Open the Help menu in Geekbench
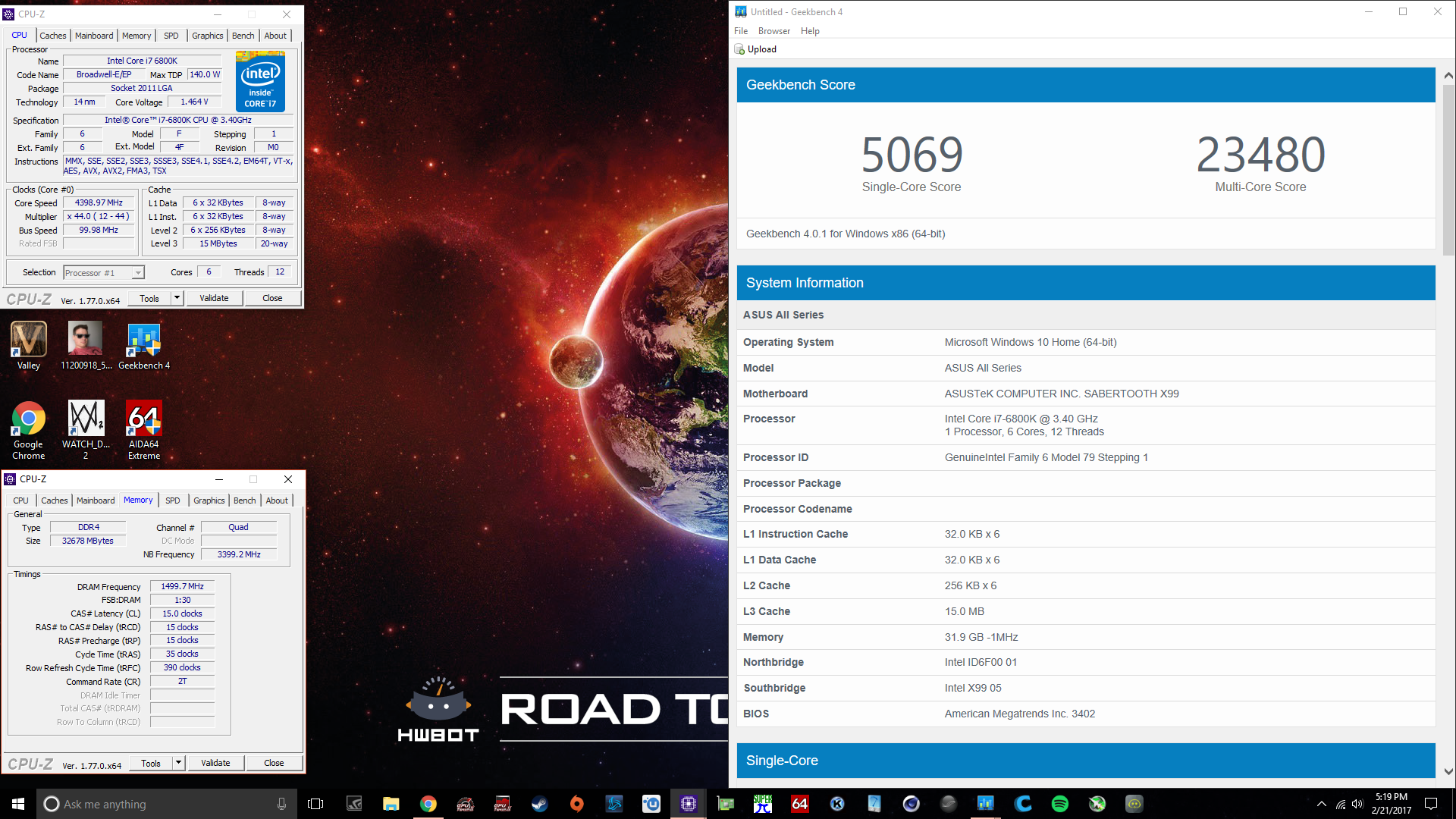Screen dimensions: 1456x819 (x=810, y=31)
